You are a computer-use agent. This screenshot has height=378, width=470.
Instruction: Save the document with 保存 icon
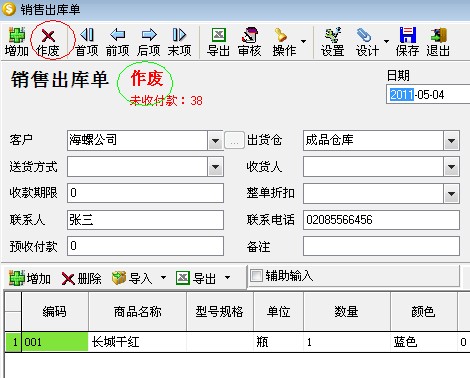[407, 42]
